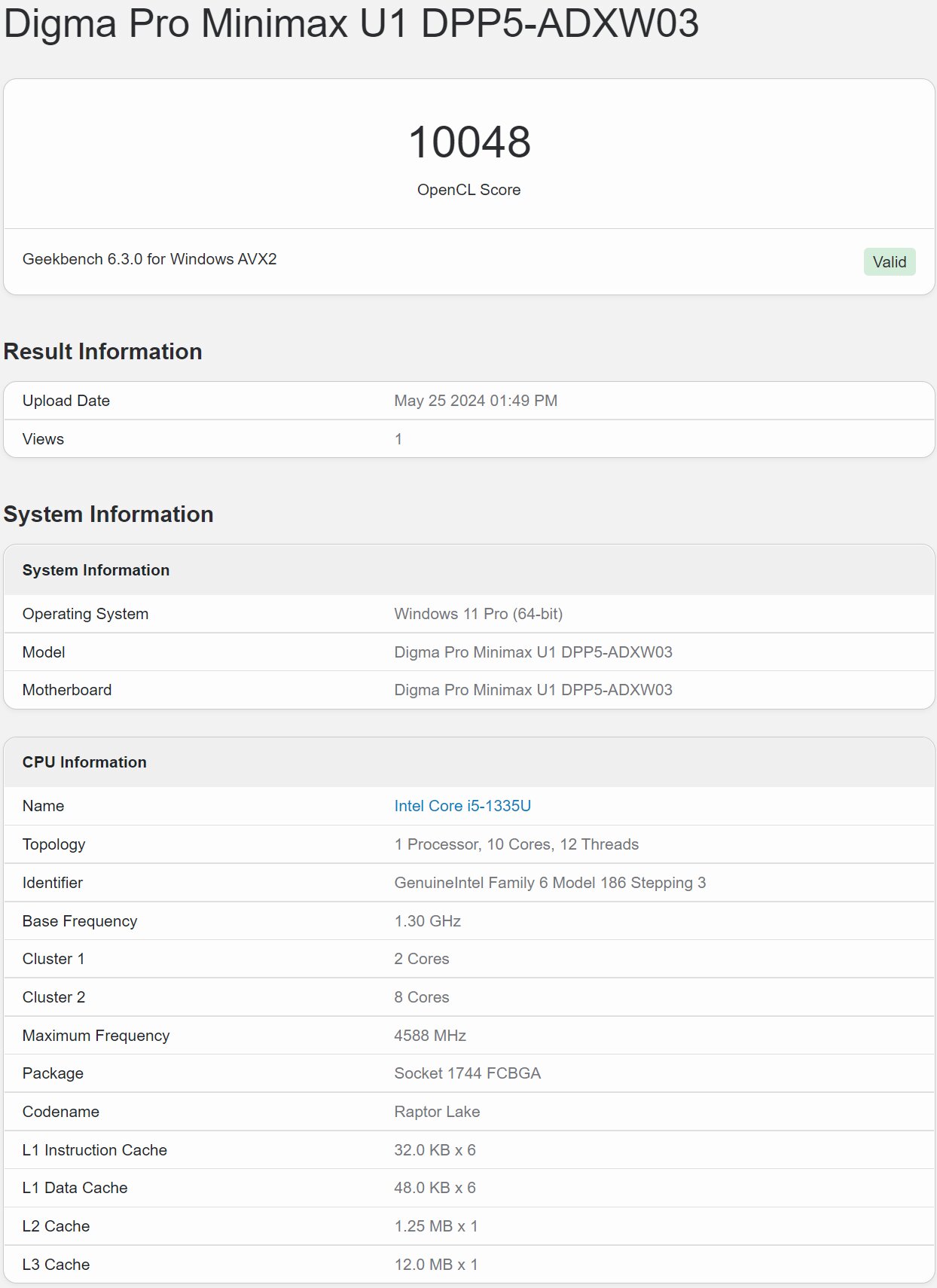Select the 32.0 KB x 6 value
Screen dimensions: 937x1288
(435, 1150)
